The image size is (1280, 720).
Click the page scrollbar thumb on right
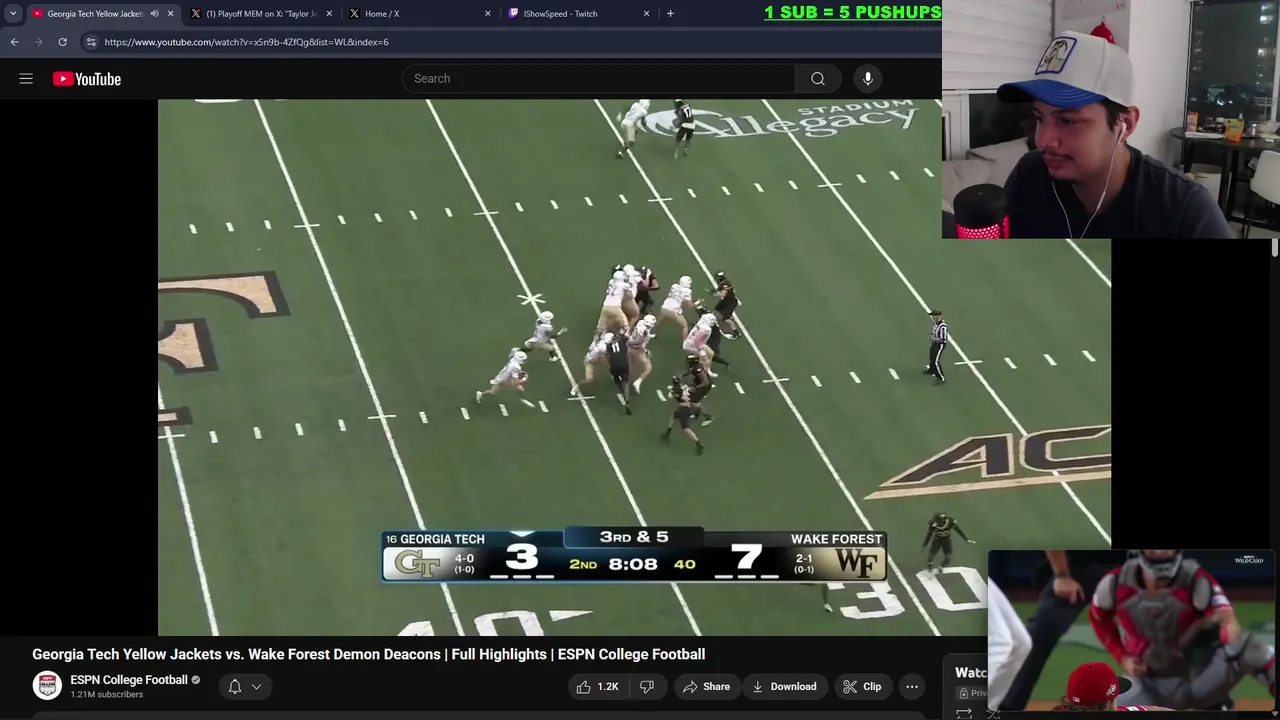[x=1275, y=248]
